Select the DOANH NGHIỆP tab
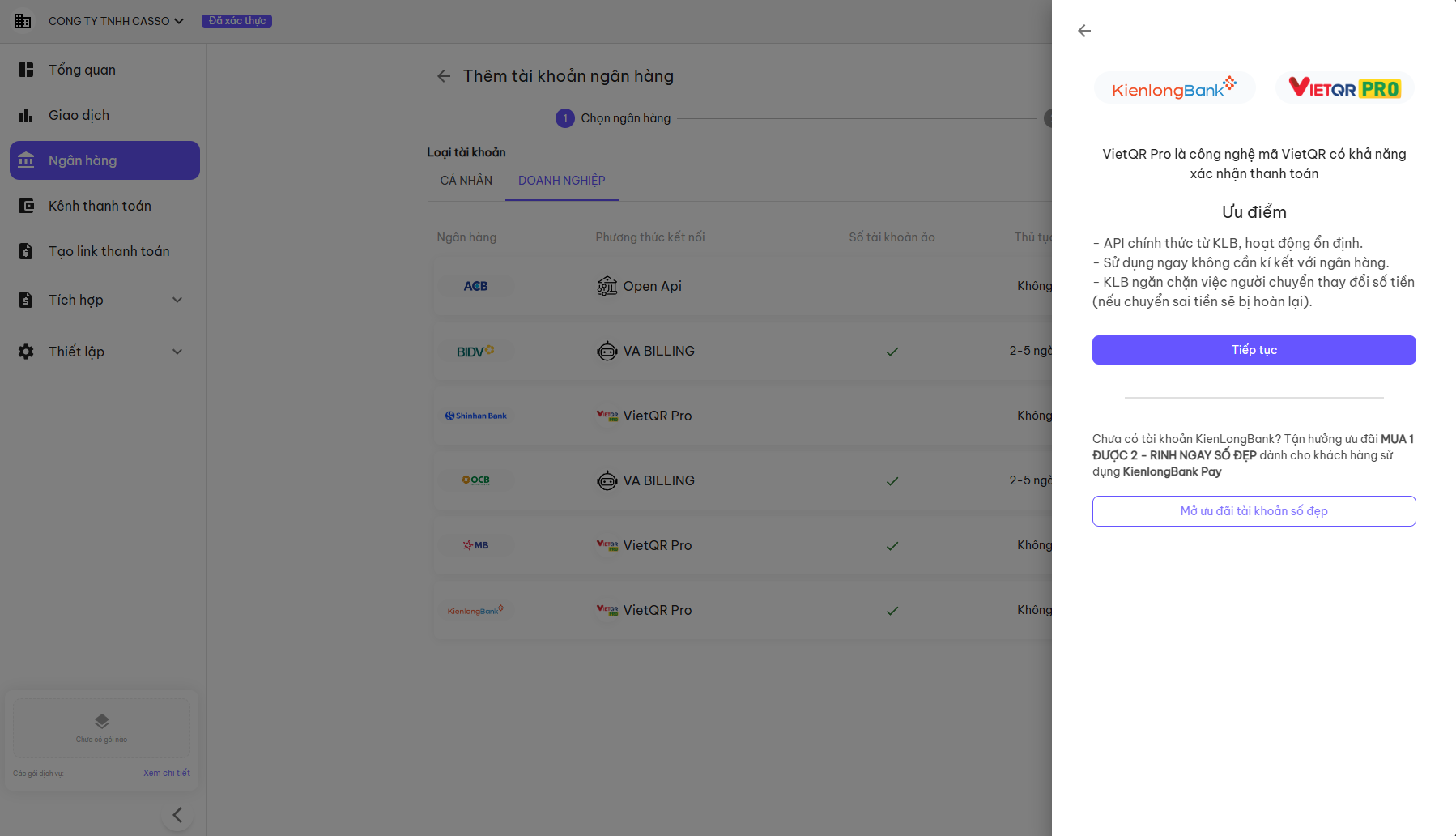The width and height of the screenshot is (1456, 836). click(x=561, y=181)
